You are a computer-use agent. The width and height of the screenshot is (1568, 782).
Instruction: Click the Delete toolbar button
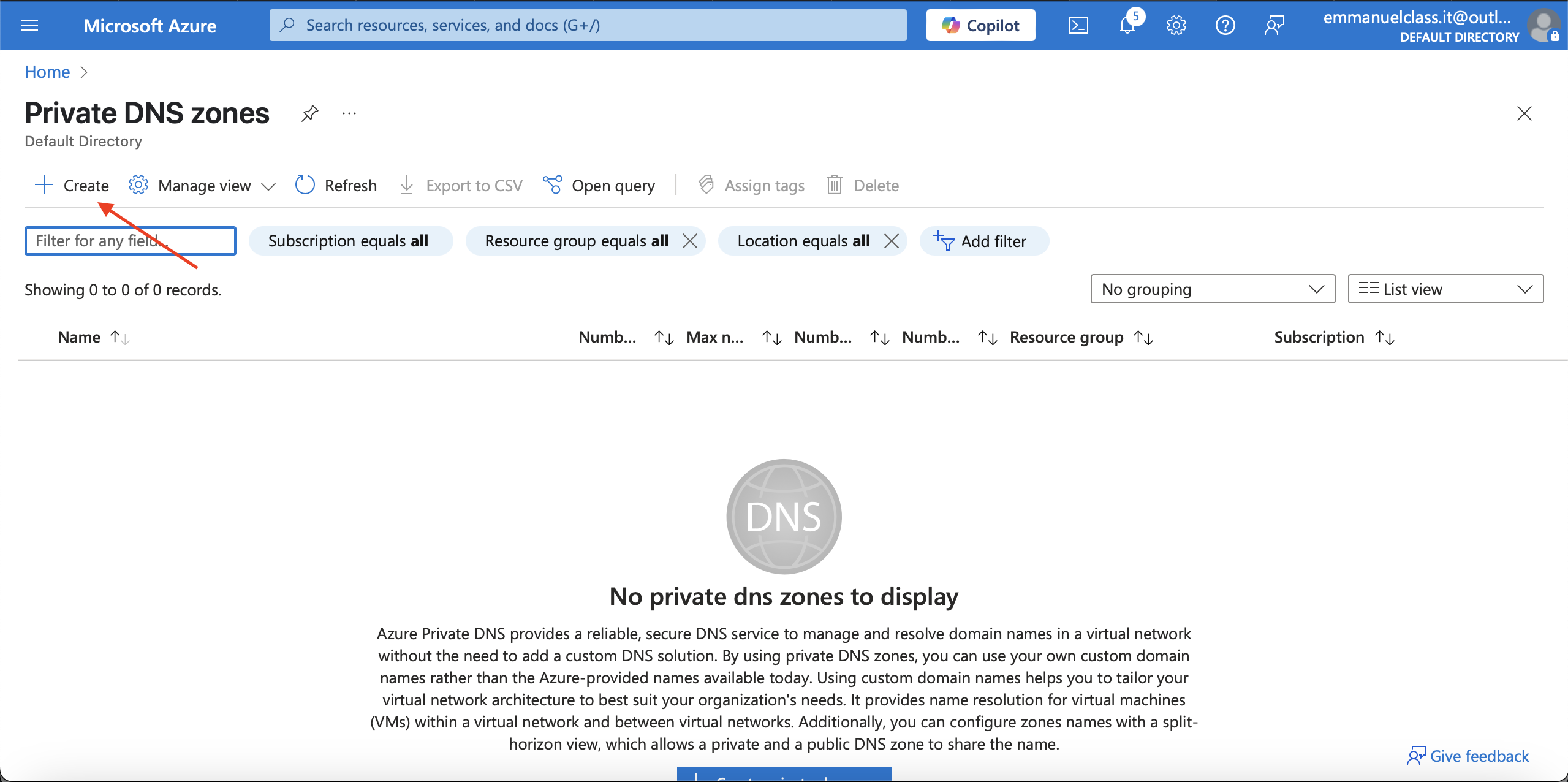pyautogui.click(x=863, y=185)
